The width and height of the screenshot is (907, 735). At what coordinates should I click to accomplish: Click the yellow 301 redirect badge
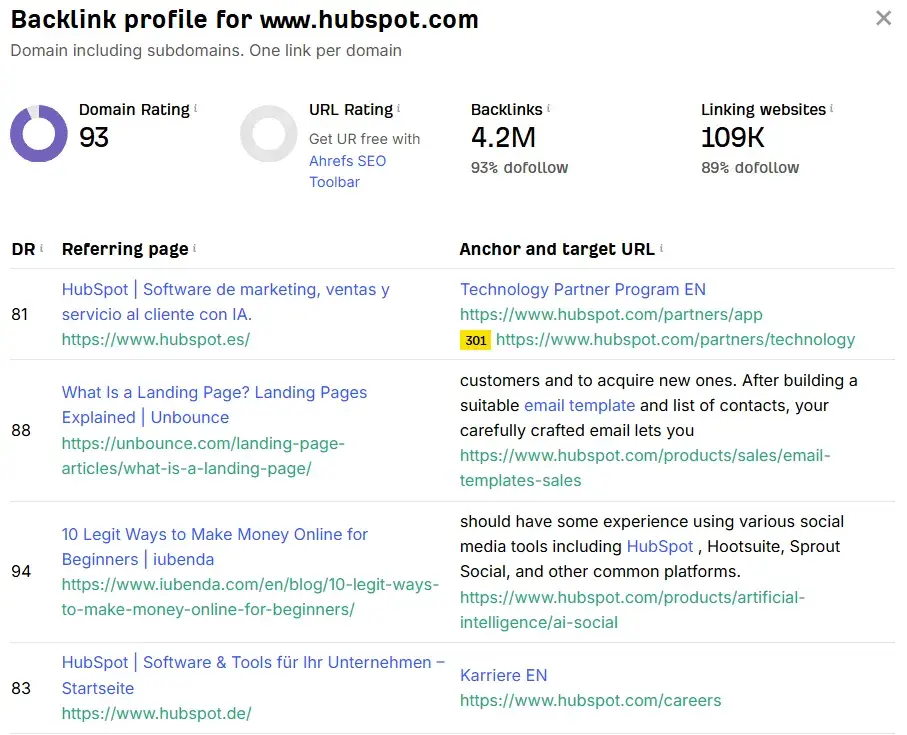tap(475, 340)
